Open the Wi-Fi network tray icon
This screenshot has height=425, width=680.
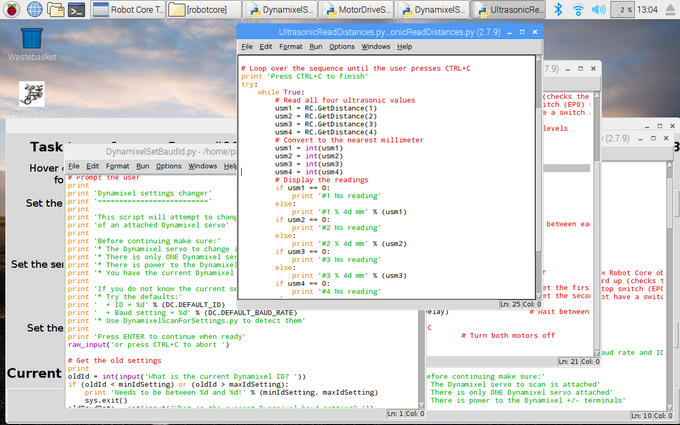tap(577, 10)
